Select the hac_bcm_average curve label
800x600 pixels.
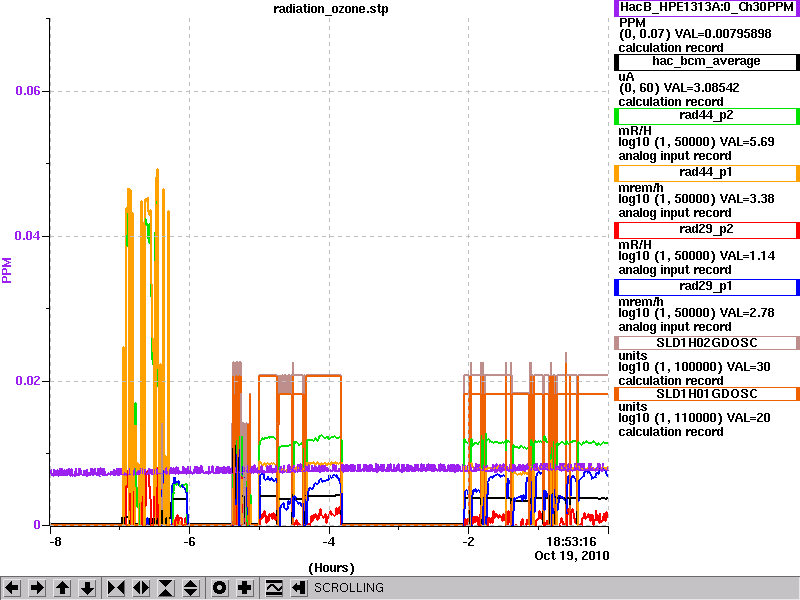coord(707,62)
